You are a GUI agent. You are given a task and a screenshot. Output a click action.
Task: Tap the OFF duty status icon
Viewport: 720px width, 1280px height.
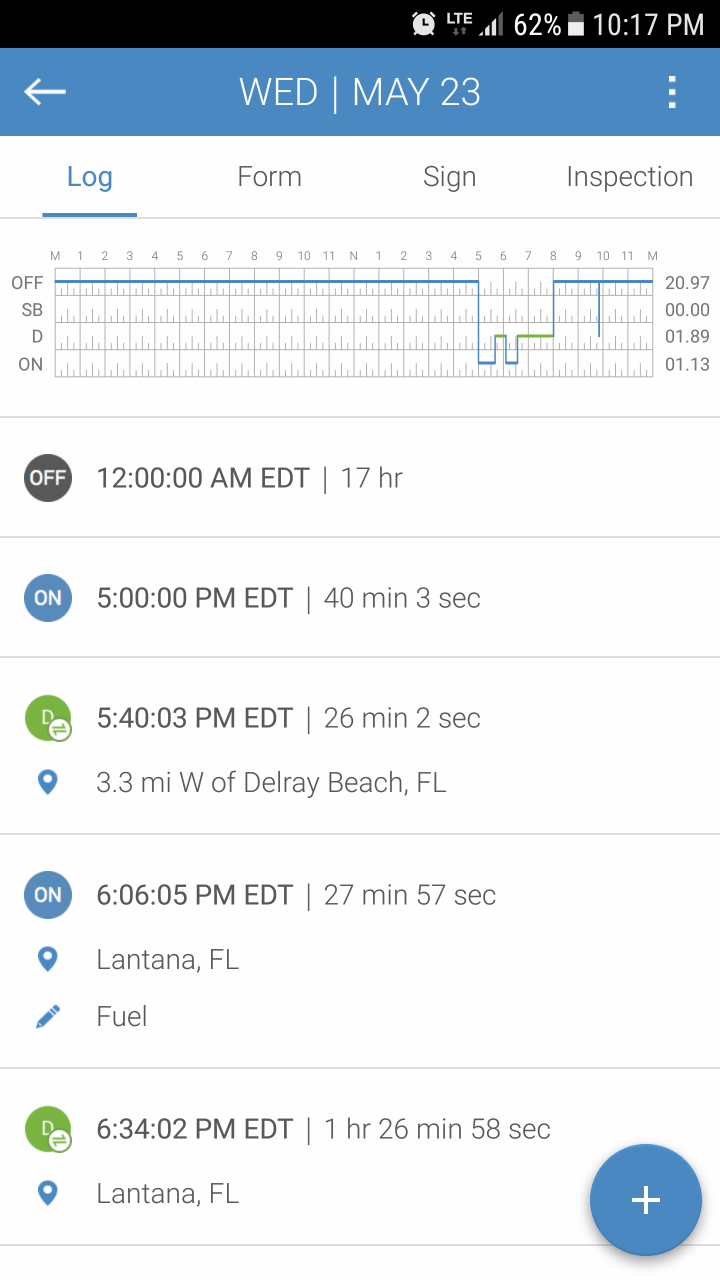[48, 478]
